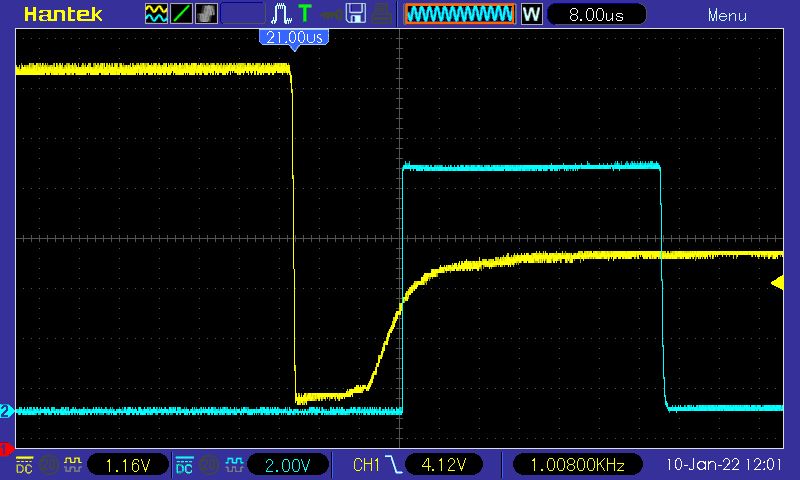Click the cyan channel 2 ground marker

point(7,411)
